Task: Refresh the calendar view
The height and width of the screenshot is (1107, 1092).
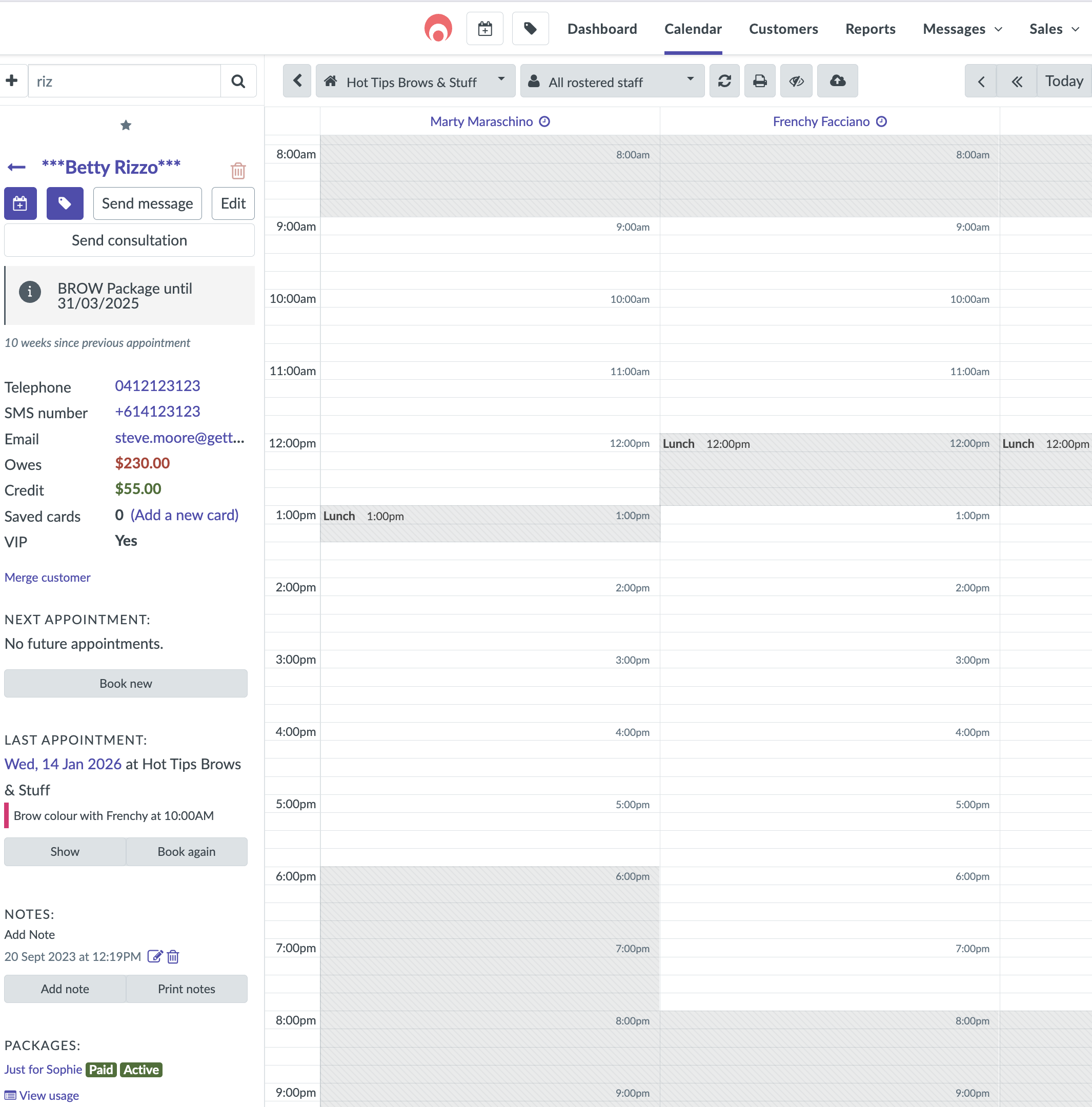Action: click(724, 81)
